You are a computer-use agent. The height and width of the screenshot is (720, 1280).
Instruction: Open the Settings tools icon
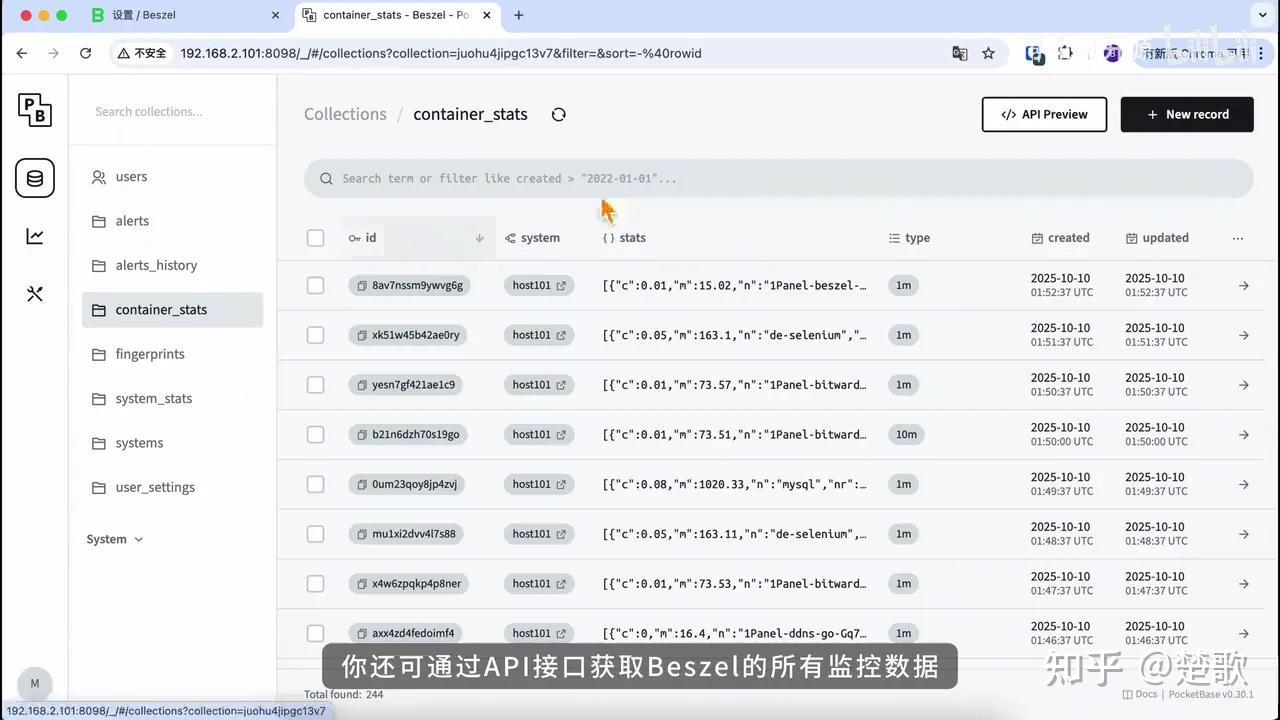(x=35, y=294)
